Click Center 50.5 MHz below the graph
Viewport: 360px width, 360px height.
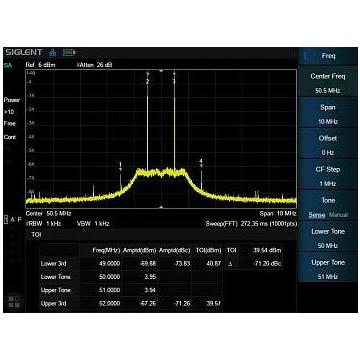pos(48,213)
